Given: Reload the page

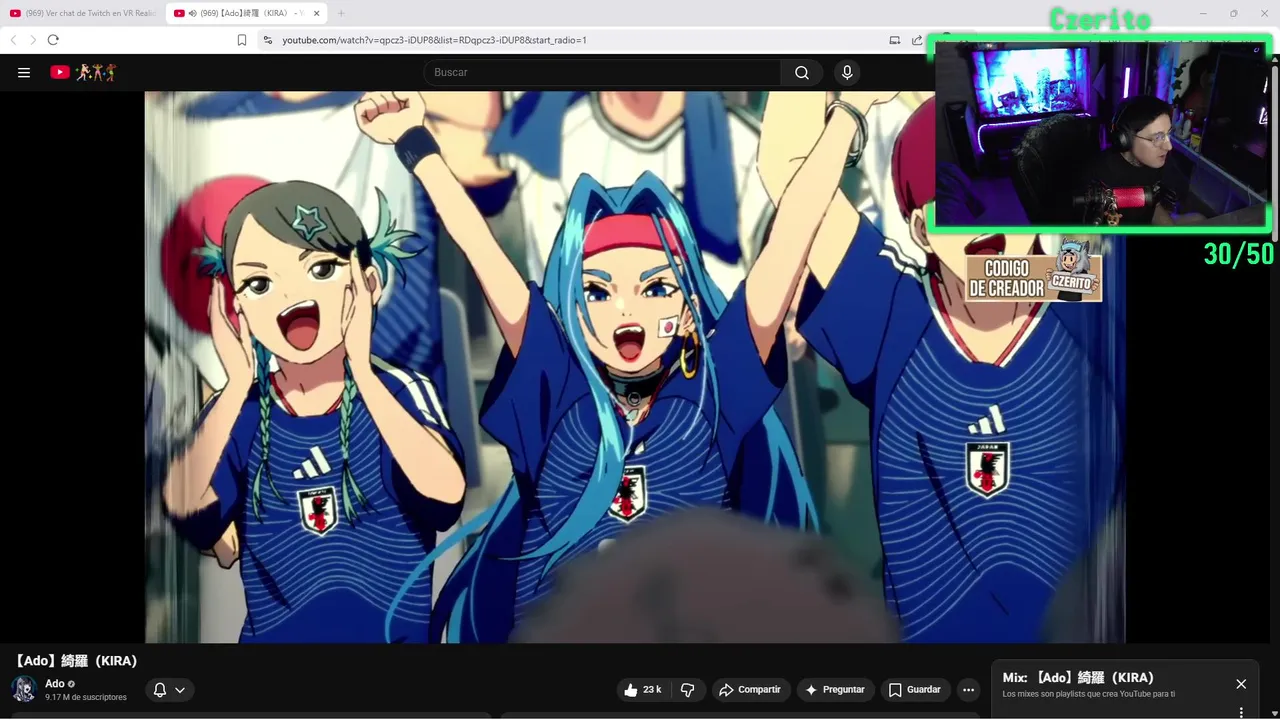Looking at the screenshot, I should (53, 40).
